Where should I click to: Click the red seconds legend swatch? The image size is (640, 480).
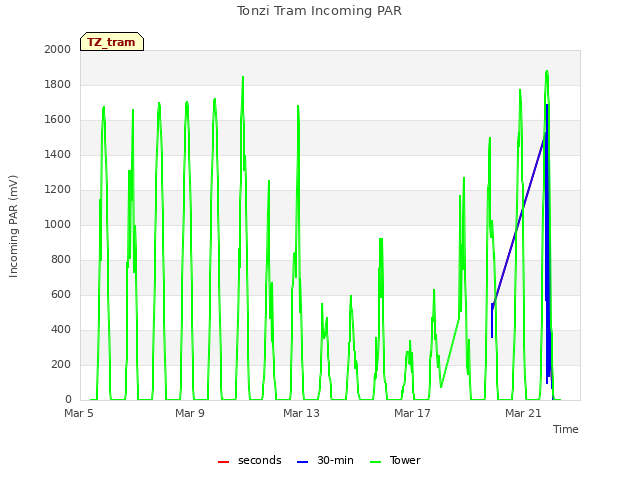(223, 462)
